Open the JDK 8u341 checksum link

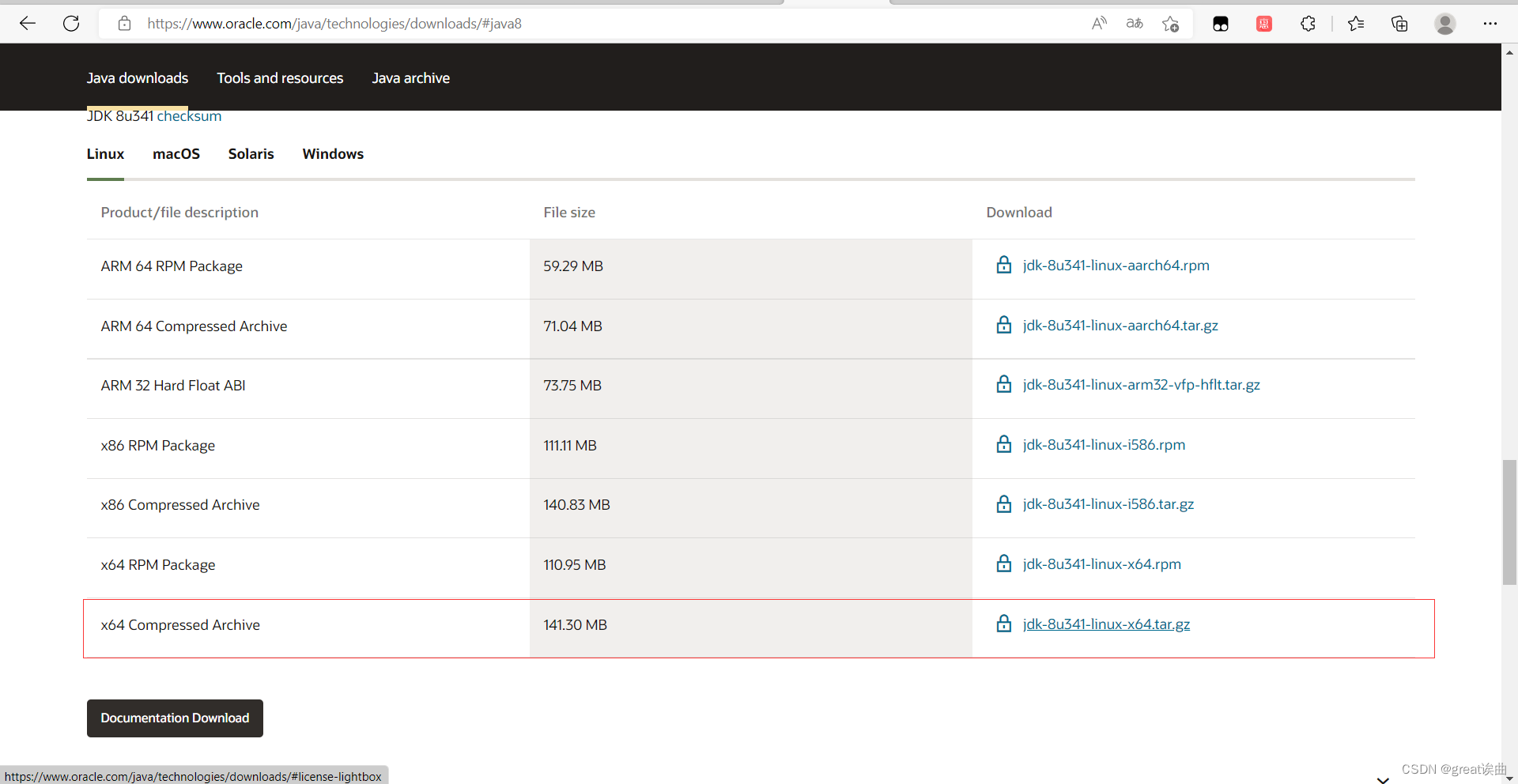tap(189, 116)
